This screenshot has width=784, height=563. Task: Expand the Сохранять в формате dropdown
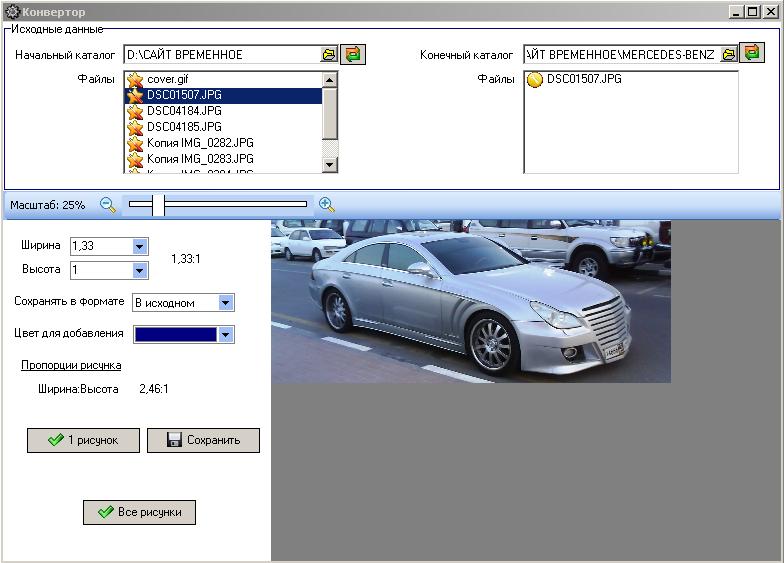click(226, 302)
